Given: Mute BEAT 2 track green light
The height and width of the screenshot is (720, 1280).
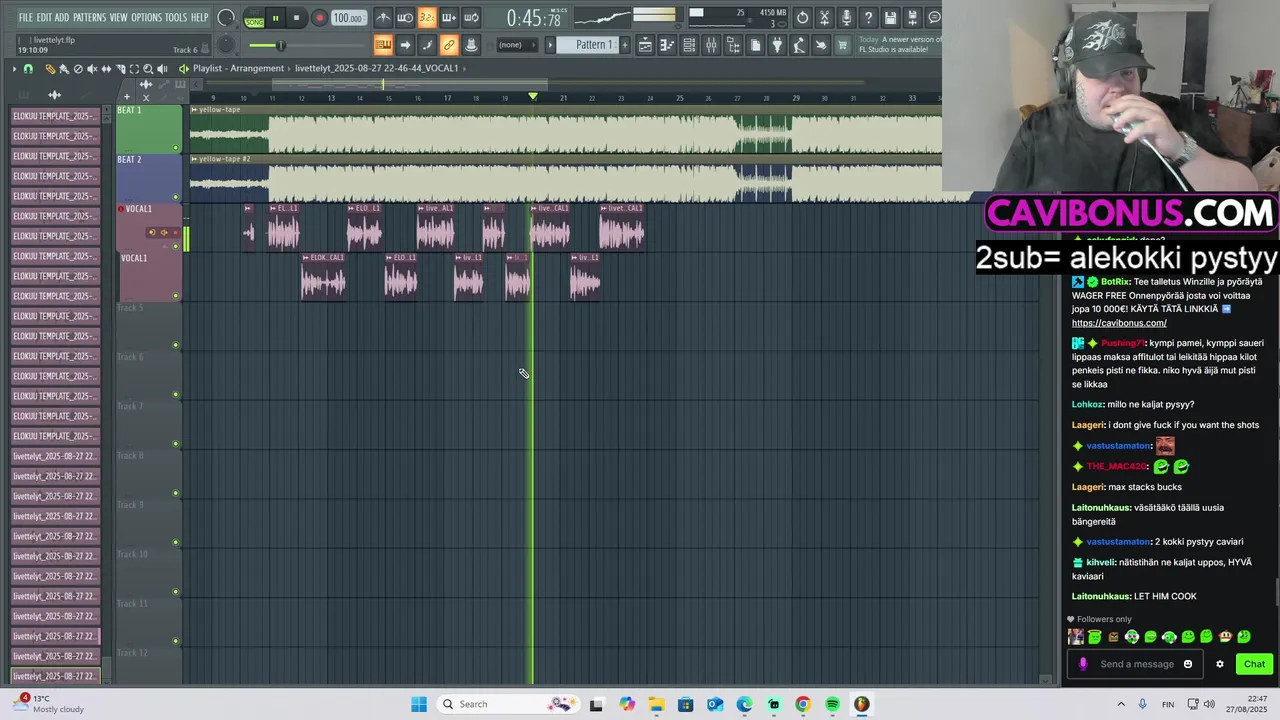Looking at the screenshot, I should pyautogui.click(x=176, y=197).
